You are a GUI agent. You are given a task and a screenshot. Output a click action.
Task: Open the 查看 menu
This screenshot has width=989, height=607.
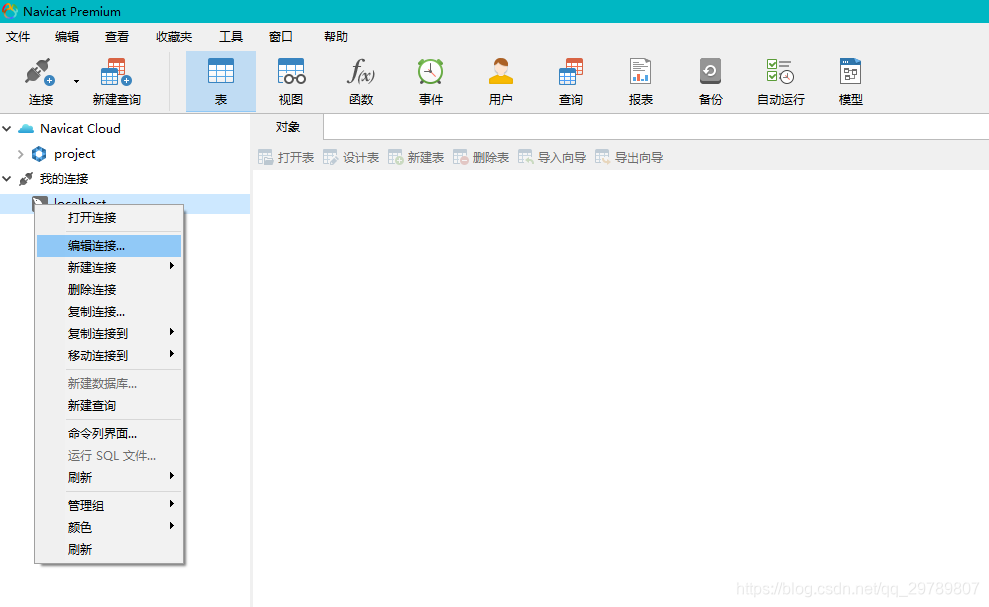(x=117, y=37)
